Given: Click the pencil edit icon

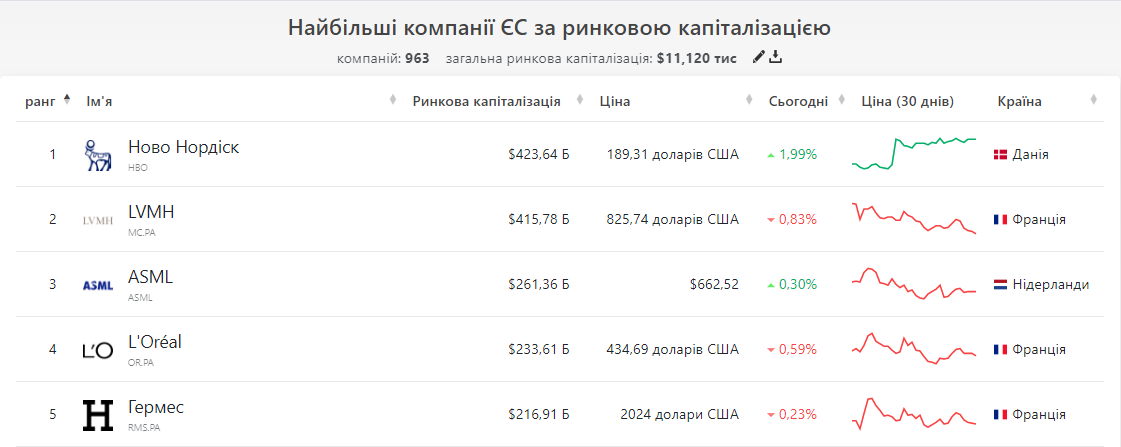Looking at the screenshot, I should coord(759,58).
